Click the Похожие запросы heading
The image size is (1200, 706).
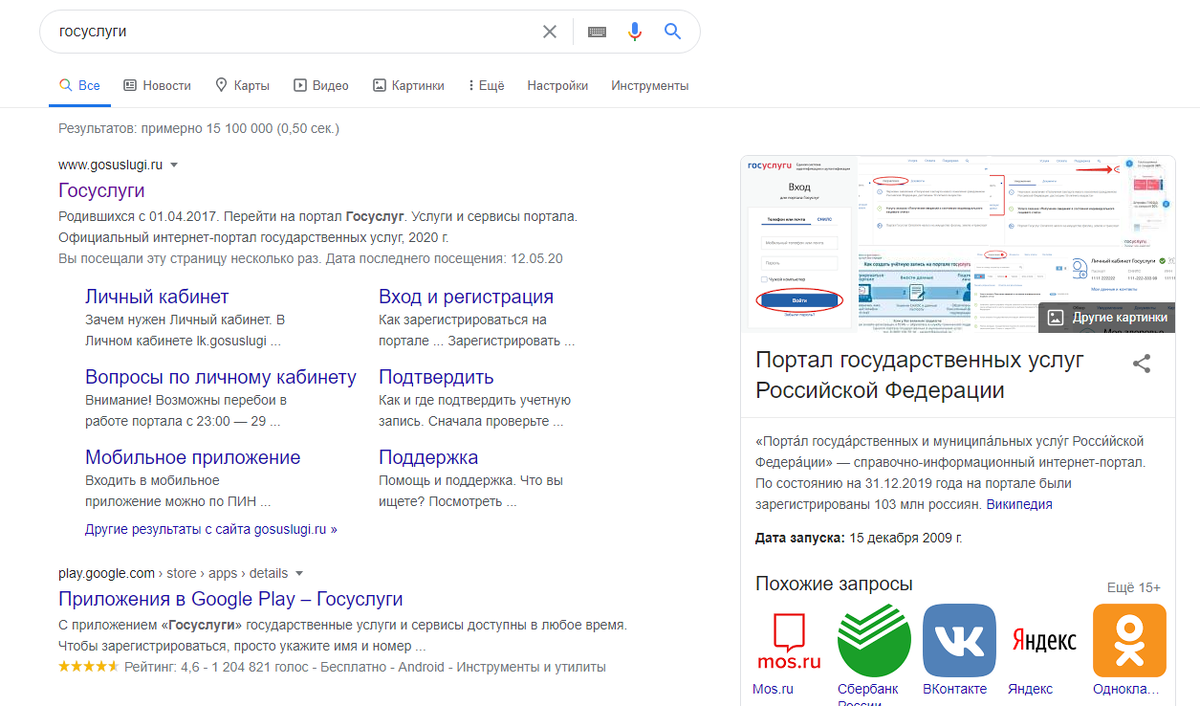834,584
